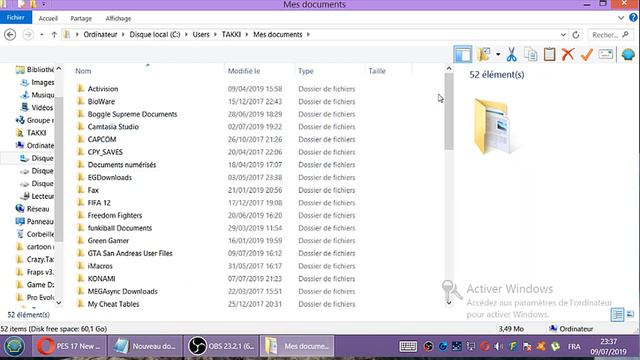Open OBS 23.2.1 taskbar item
This screenshot has height=360, width=640.
221,347
